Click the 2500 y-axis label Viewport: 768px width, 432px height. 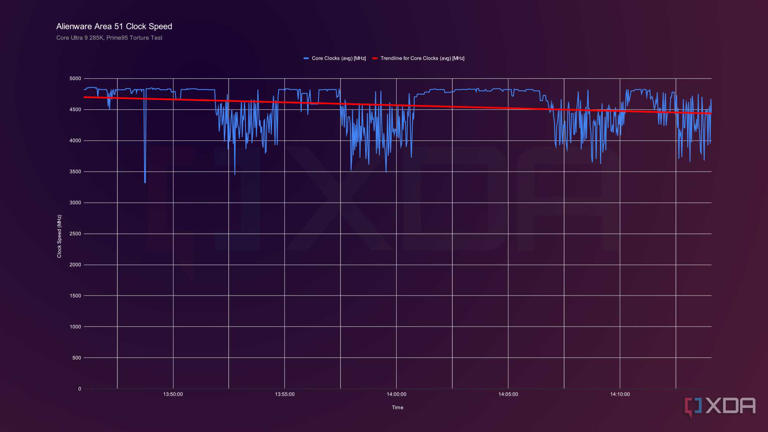75,234
